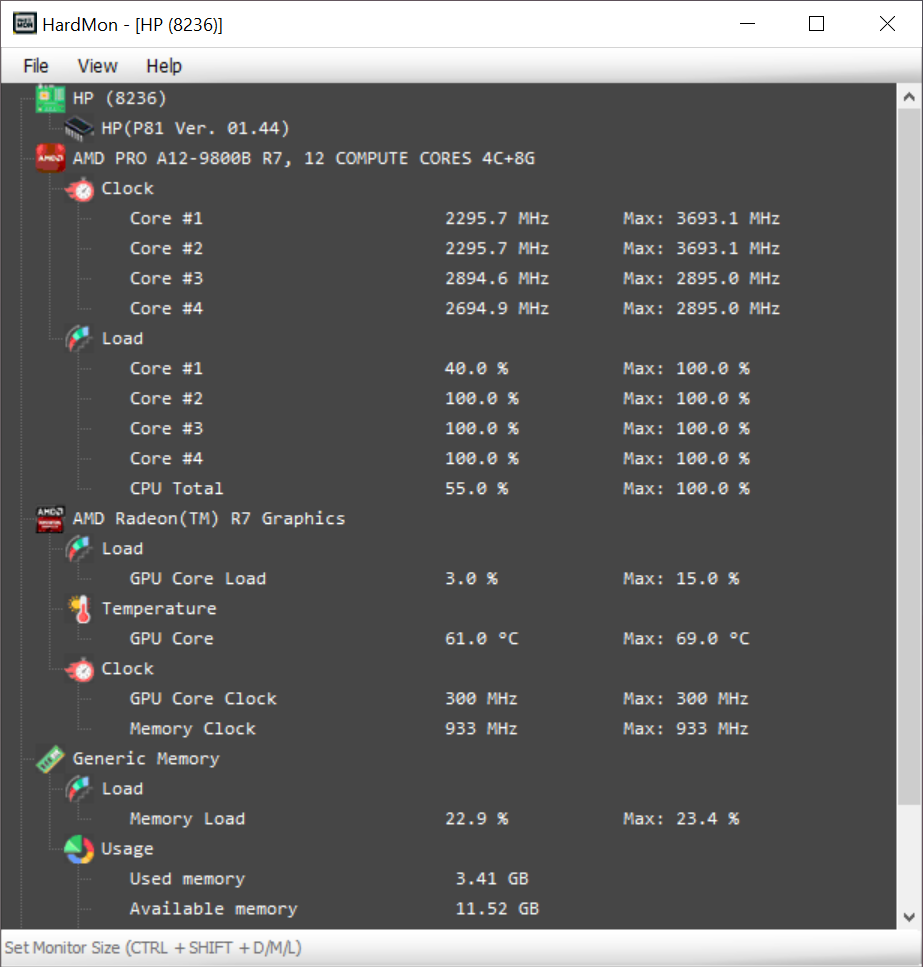Select Clock Core #4 row
This screenshot has height=967, width=923.
tap(455, 308)
